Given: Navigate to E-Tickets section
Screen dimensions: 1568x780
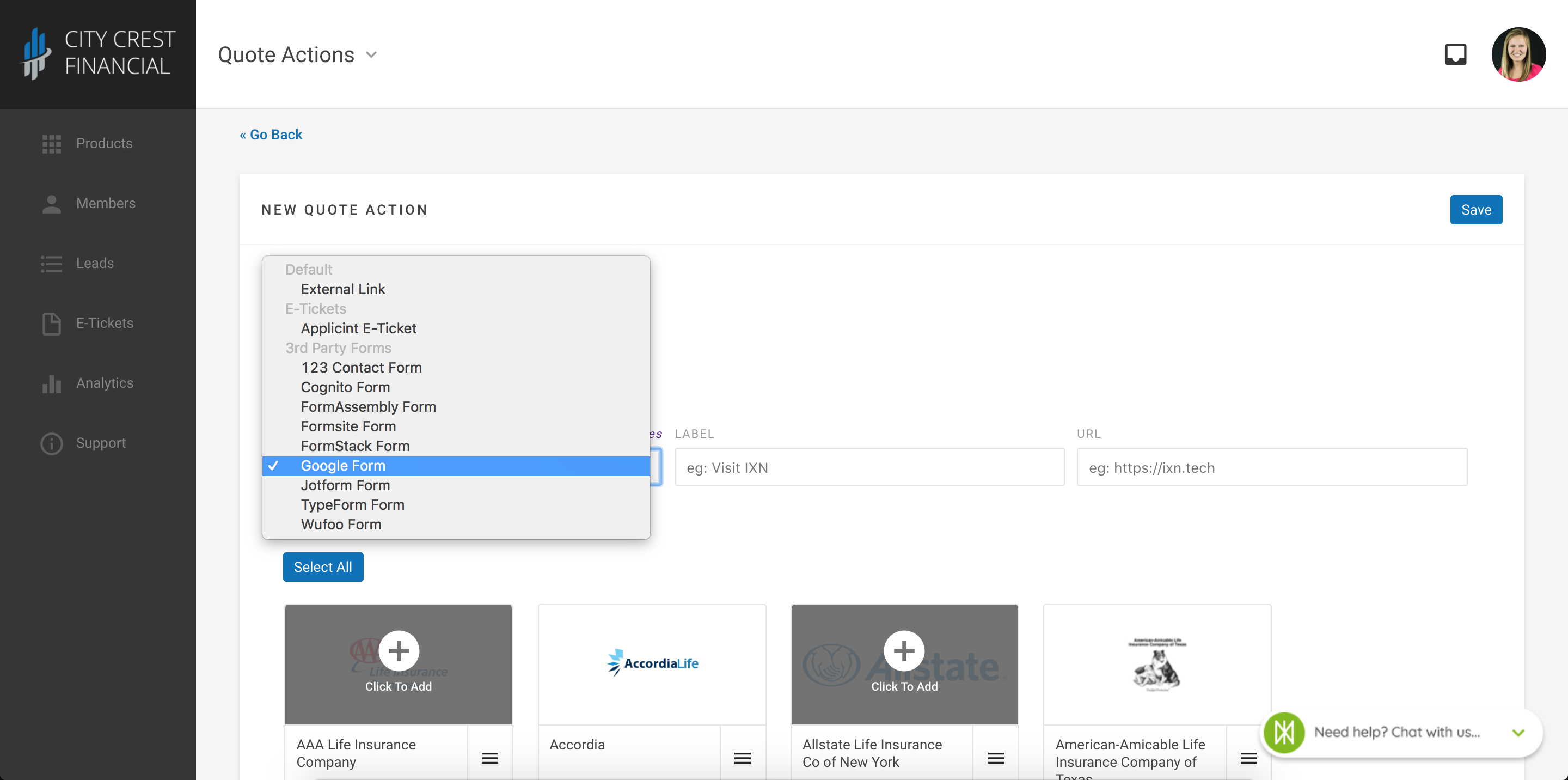Looking at the screenshot, I should tap(105, 324).
